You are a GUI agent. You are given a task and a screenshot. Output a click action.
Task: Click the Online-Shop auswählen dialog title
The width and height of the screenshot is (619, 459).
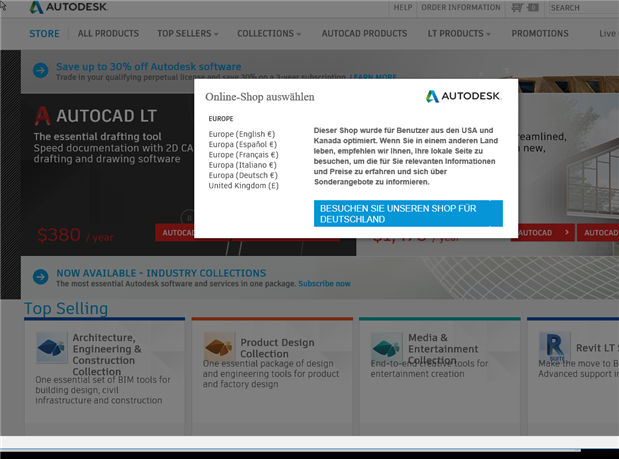(260, 97)
